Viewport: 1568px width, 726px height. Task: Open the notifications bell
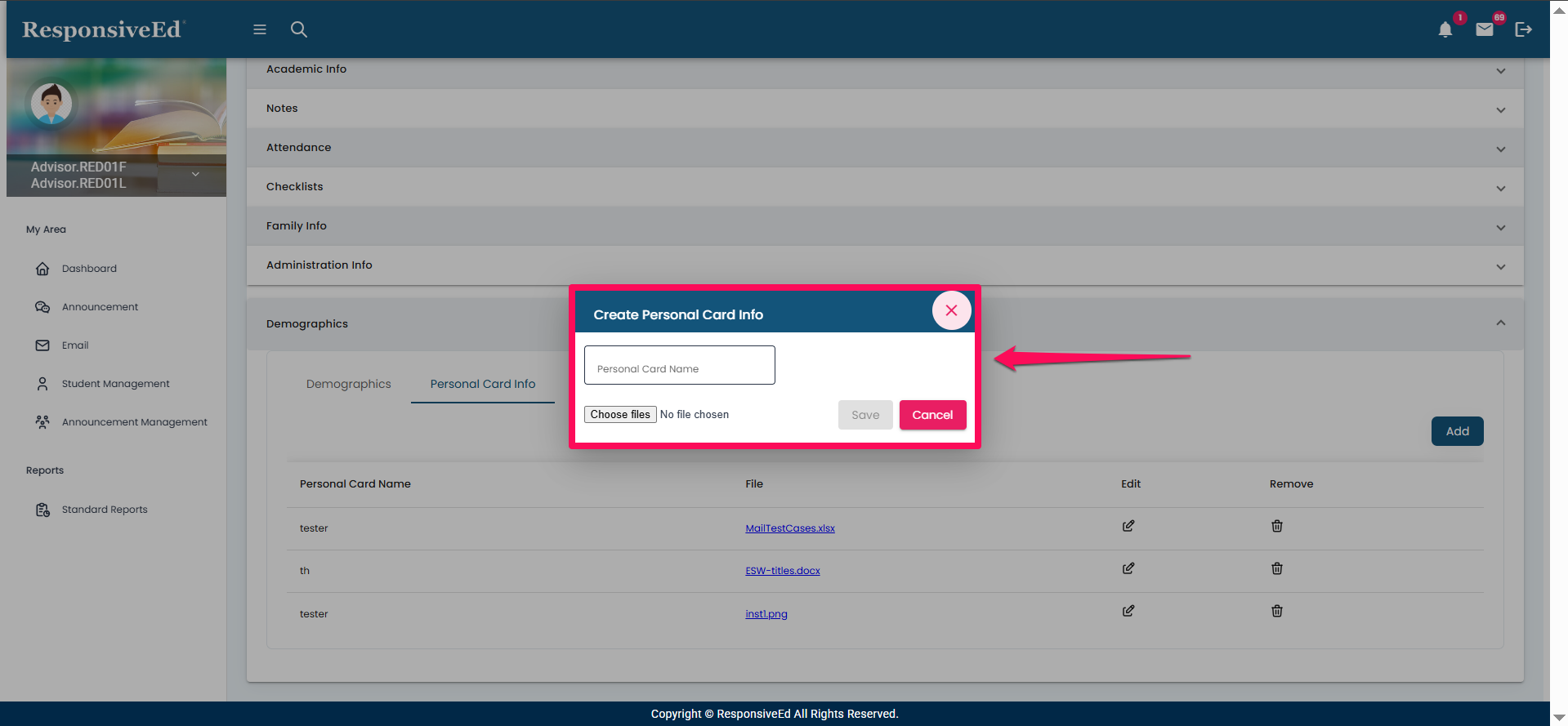(x=1445, y=30)
